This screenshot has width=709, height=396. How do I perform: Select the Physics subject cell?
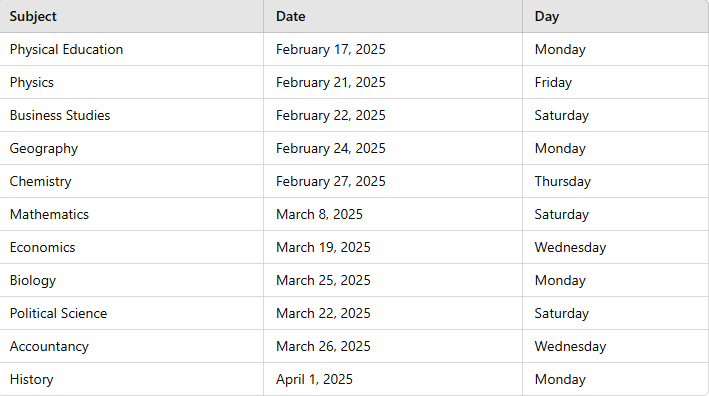point(132,82)
